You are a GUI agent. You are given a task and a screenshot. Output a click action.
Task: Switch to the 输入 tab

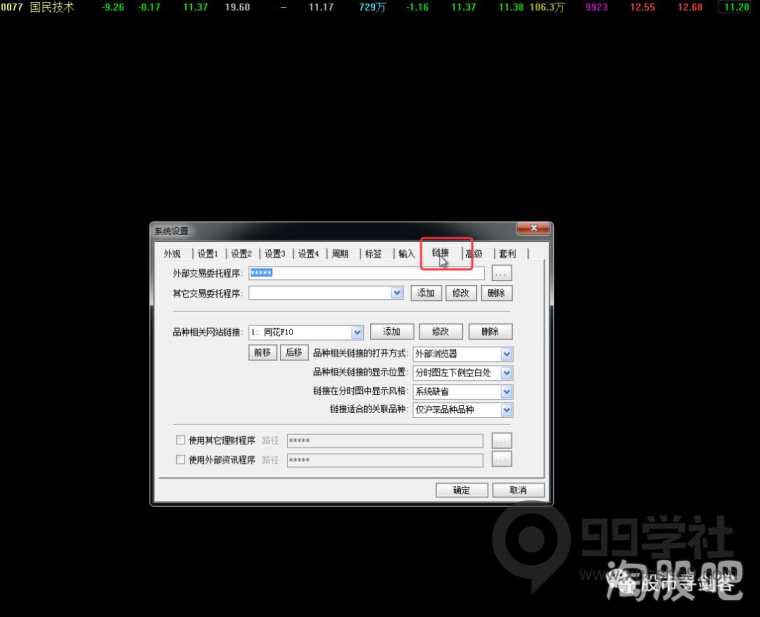[x=407, y=253]
